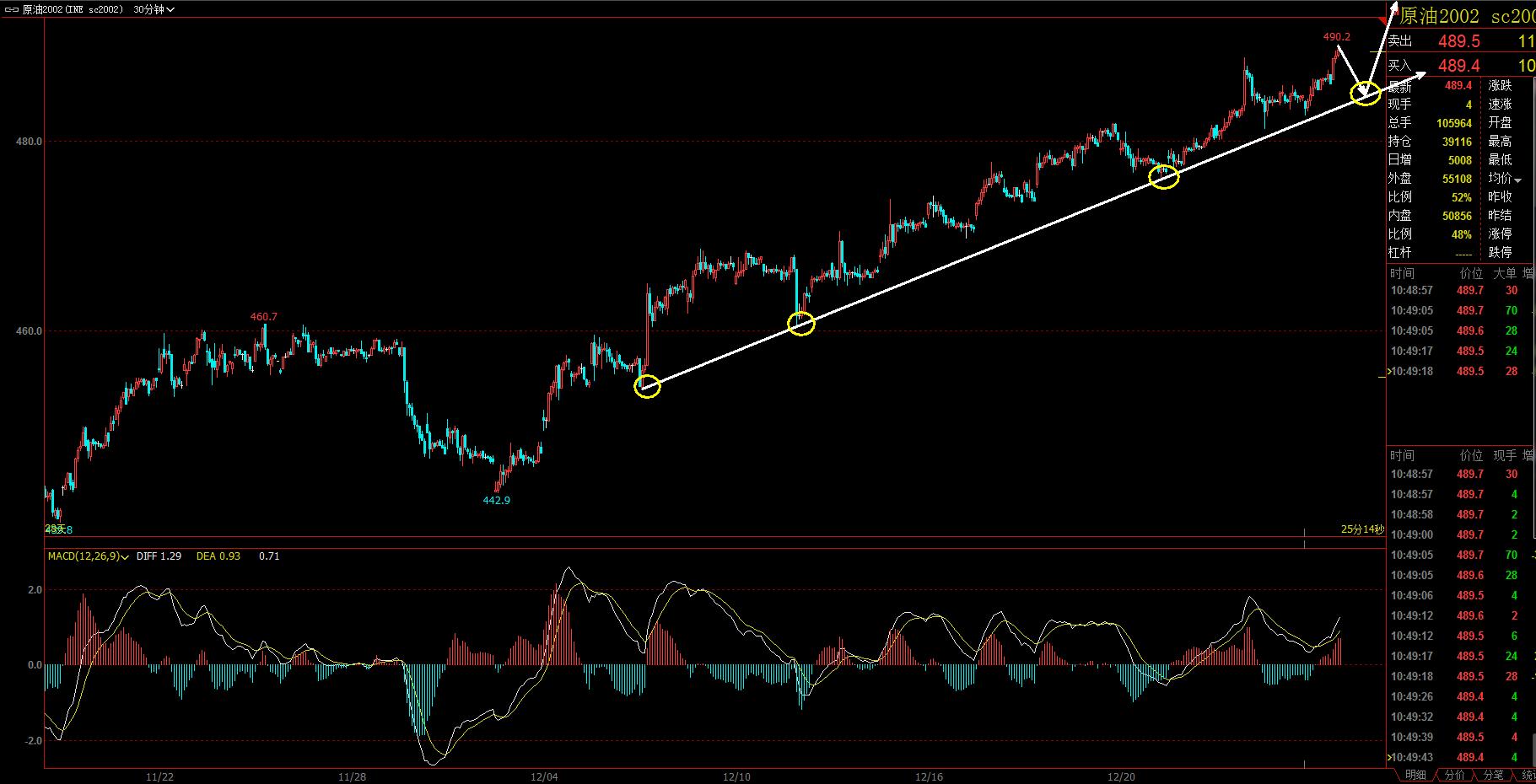Viewport: 1536px width, 784px height.
Task: Switch to the 分价 tab
Action: [1455, 775]
